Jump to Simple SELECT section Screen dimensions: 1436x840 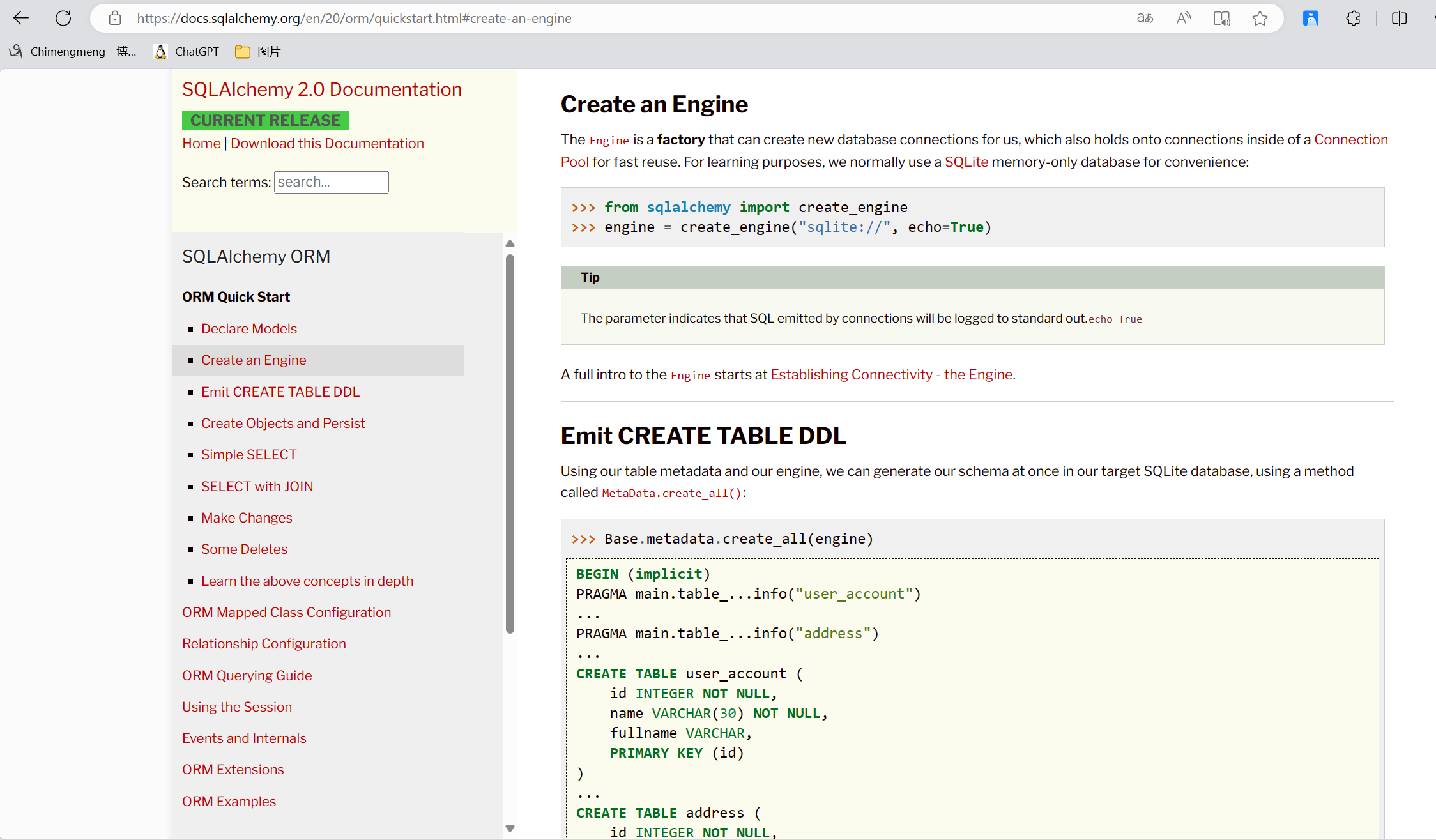coord(249,454)
